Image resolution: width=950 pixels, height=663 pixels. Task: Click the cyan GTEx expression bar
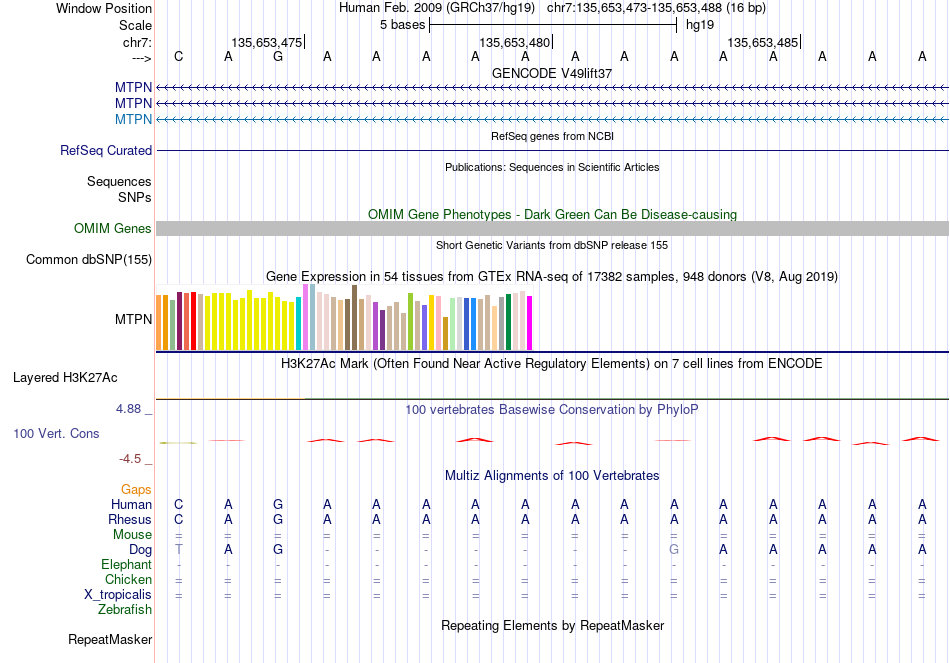(x=298, y=324)
